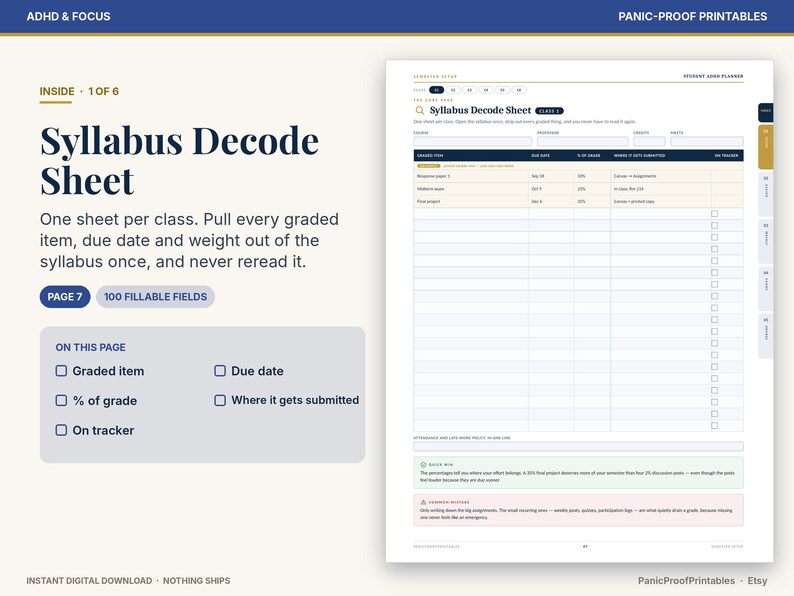Click the Quick Win checkmark circle icon
This screenshot has height=596, width=794.
tap(423, 464)
